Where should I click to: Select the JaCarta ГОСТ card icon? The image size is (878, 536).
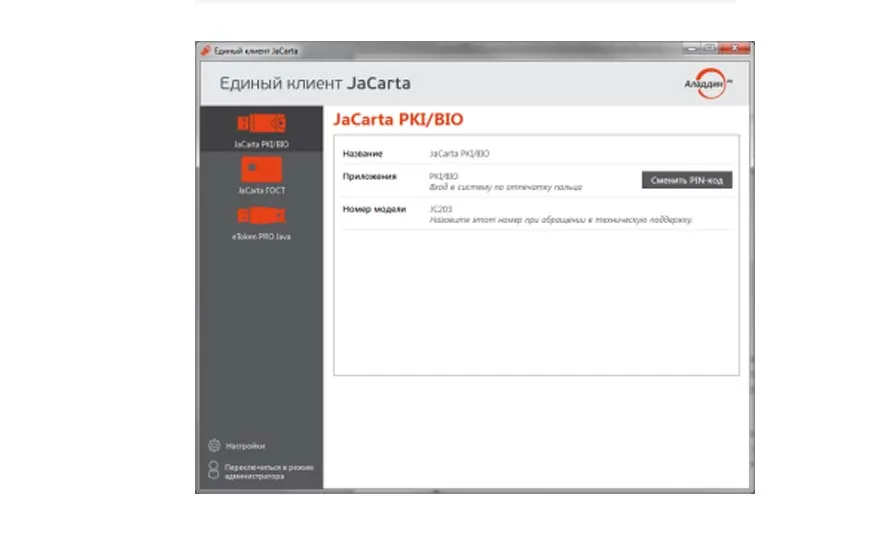coord(261,169)
